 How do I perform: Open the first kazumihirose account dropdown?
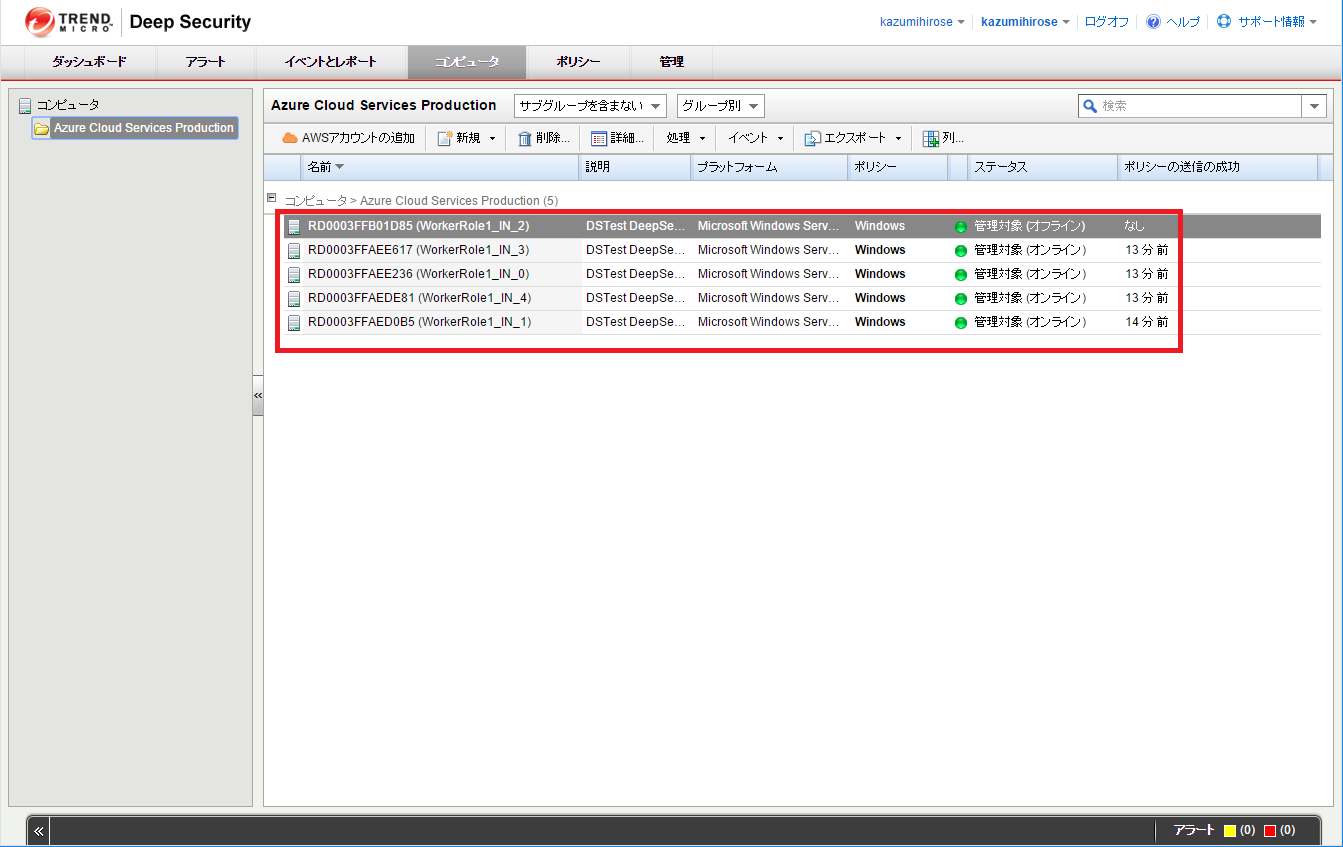coord(922,22)
